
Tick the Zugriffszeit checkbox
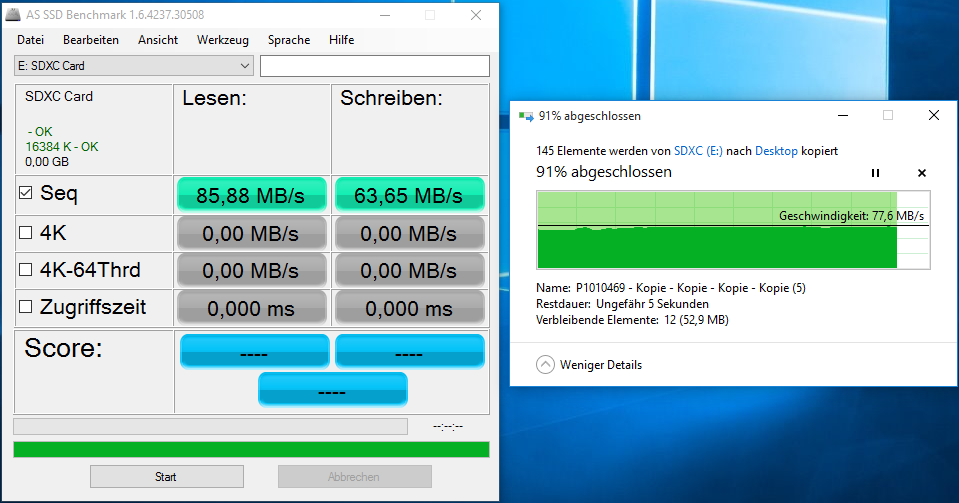coord(26,307)
